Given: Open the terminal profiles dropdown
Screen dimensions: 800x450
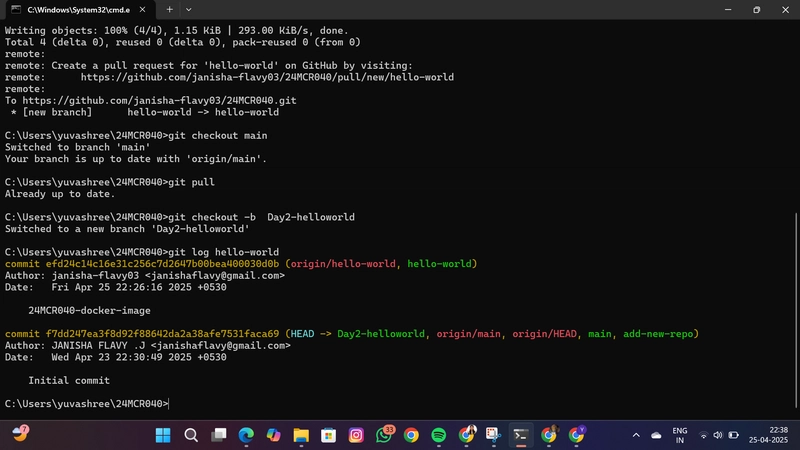Looking at the screenshot, I should pyautogui.click(x=189, y=10).
